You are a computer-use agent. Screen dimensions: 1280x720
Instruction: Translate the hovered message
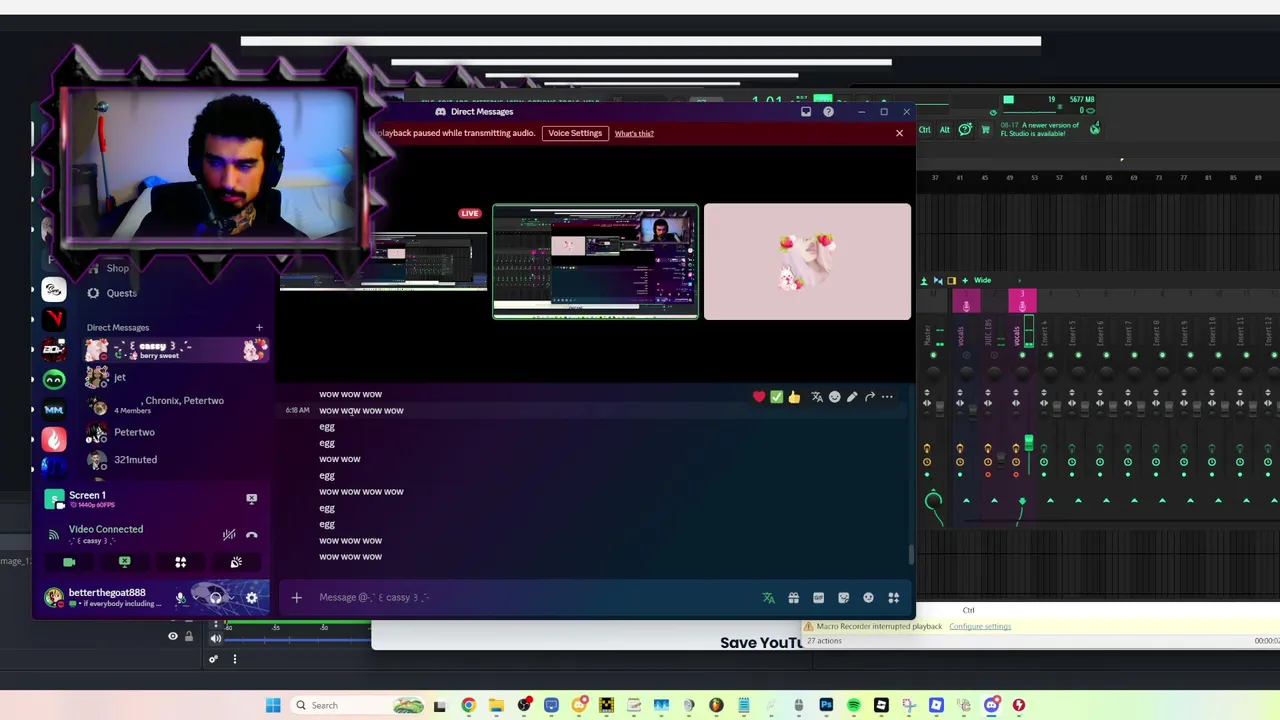pos(817,397)
